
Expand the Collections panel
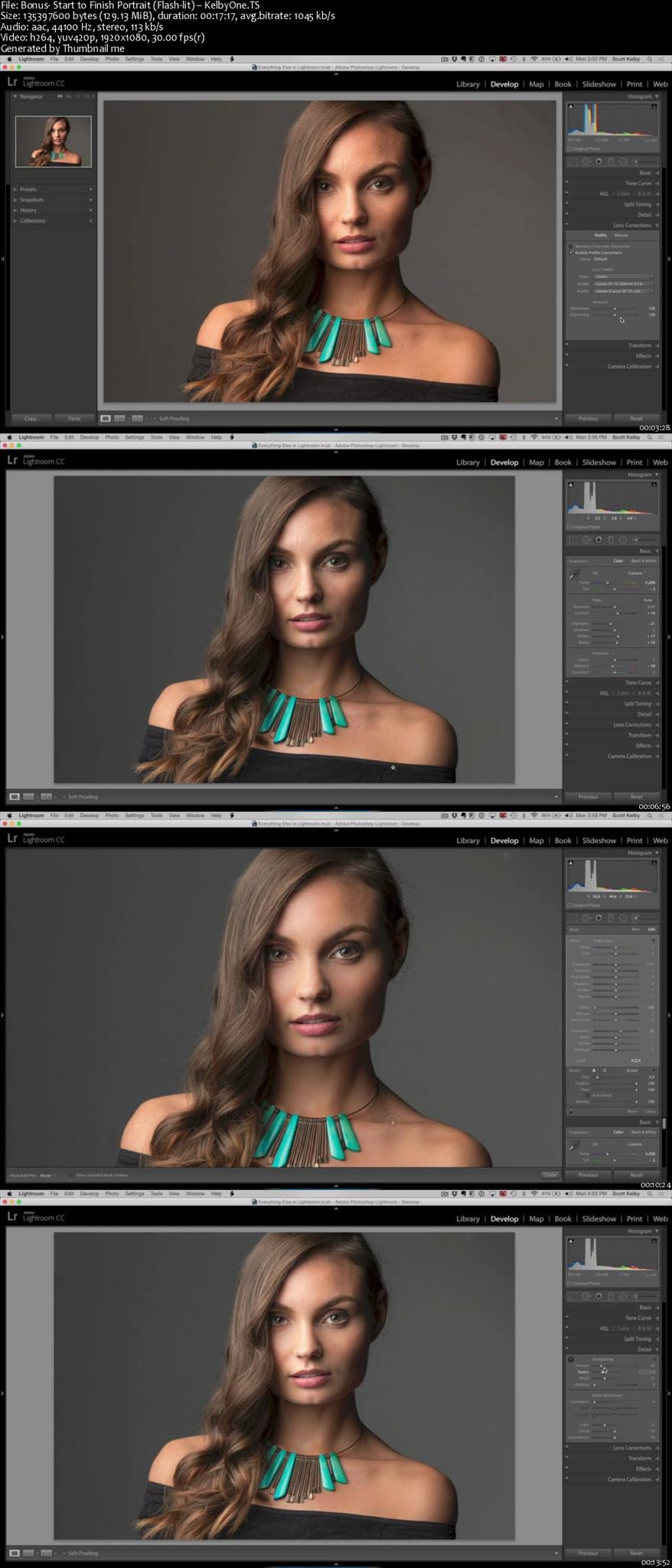15,220
